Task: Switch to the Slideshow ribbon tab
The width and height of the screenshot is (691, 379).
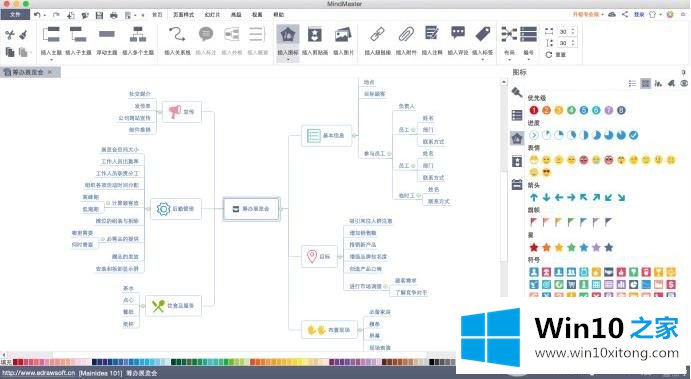Action: pyautogui.click(x=212, y=15)
